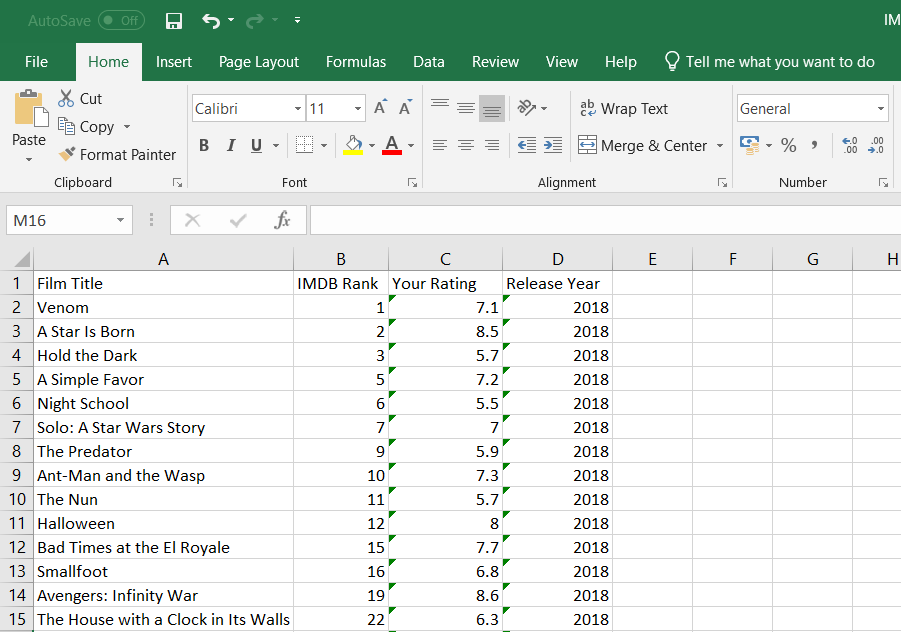Viewport: 901px width, 632px height.
Task: Select the cell 'Avengers: Infinity War'
Action: coord(163,595)
